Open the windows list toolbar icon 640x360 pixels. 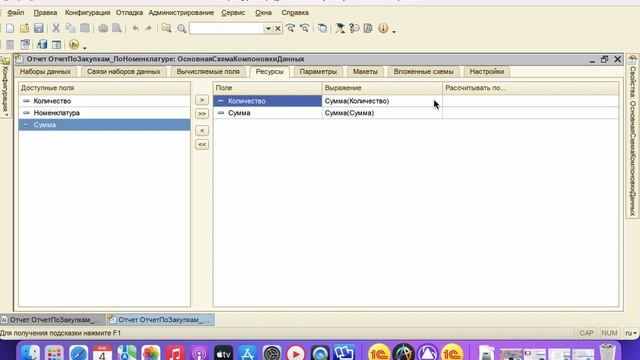(x=322, y=28)
